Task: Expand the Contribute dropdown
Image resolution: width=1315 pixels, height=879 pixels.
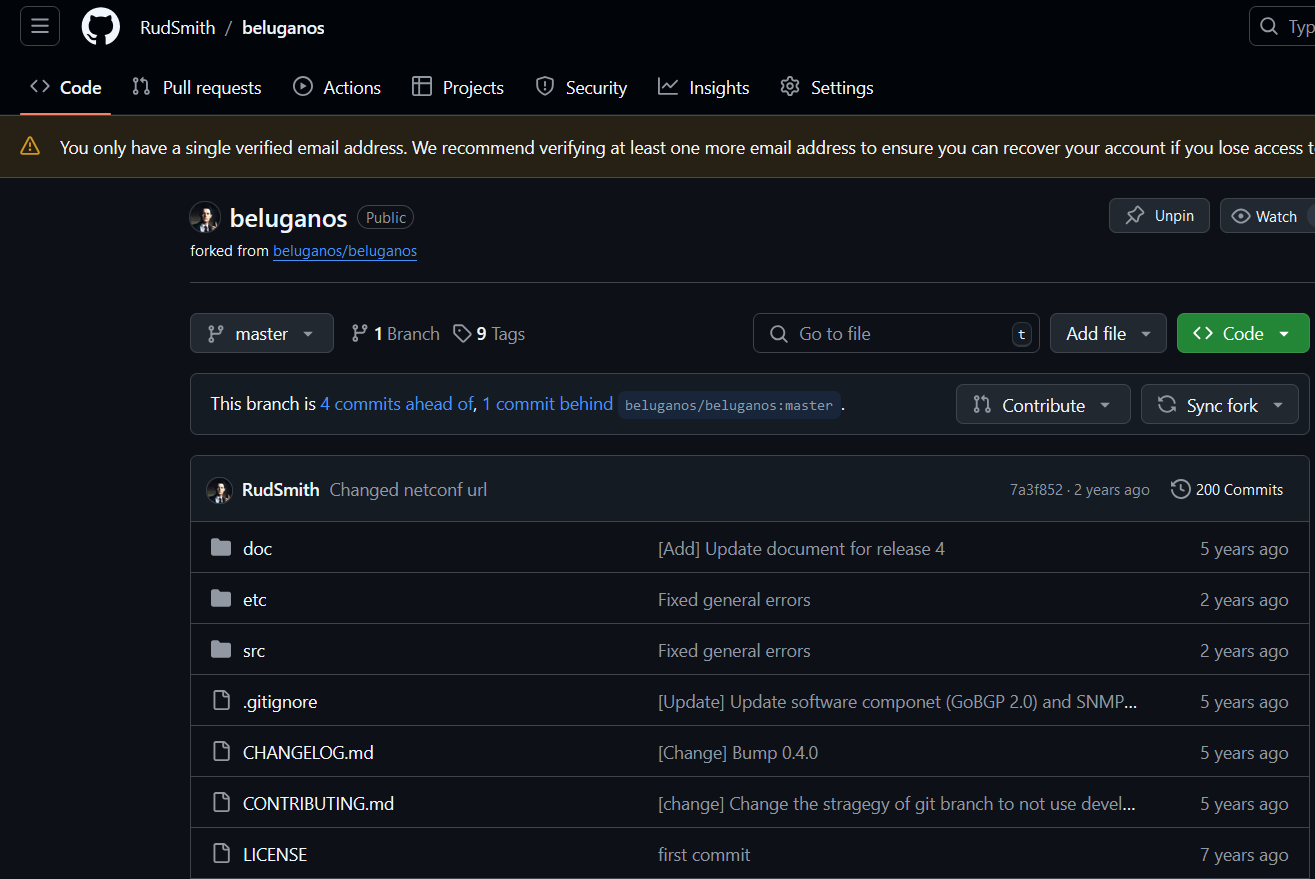Action: pos(1043,405)
